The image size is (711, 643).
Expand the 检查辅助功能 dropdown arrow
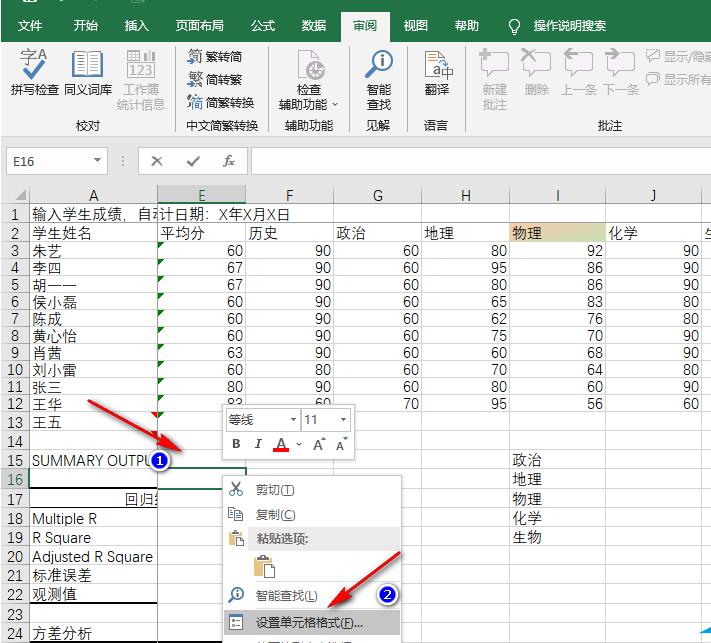pos(335,105)
